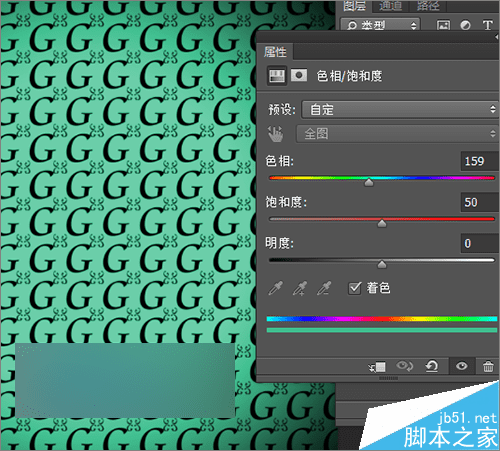Click the lightness value field 0

(480, 243)
